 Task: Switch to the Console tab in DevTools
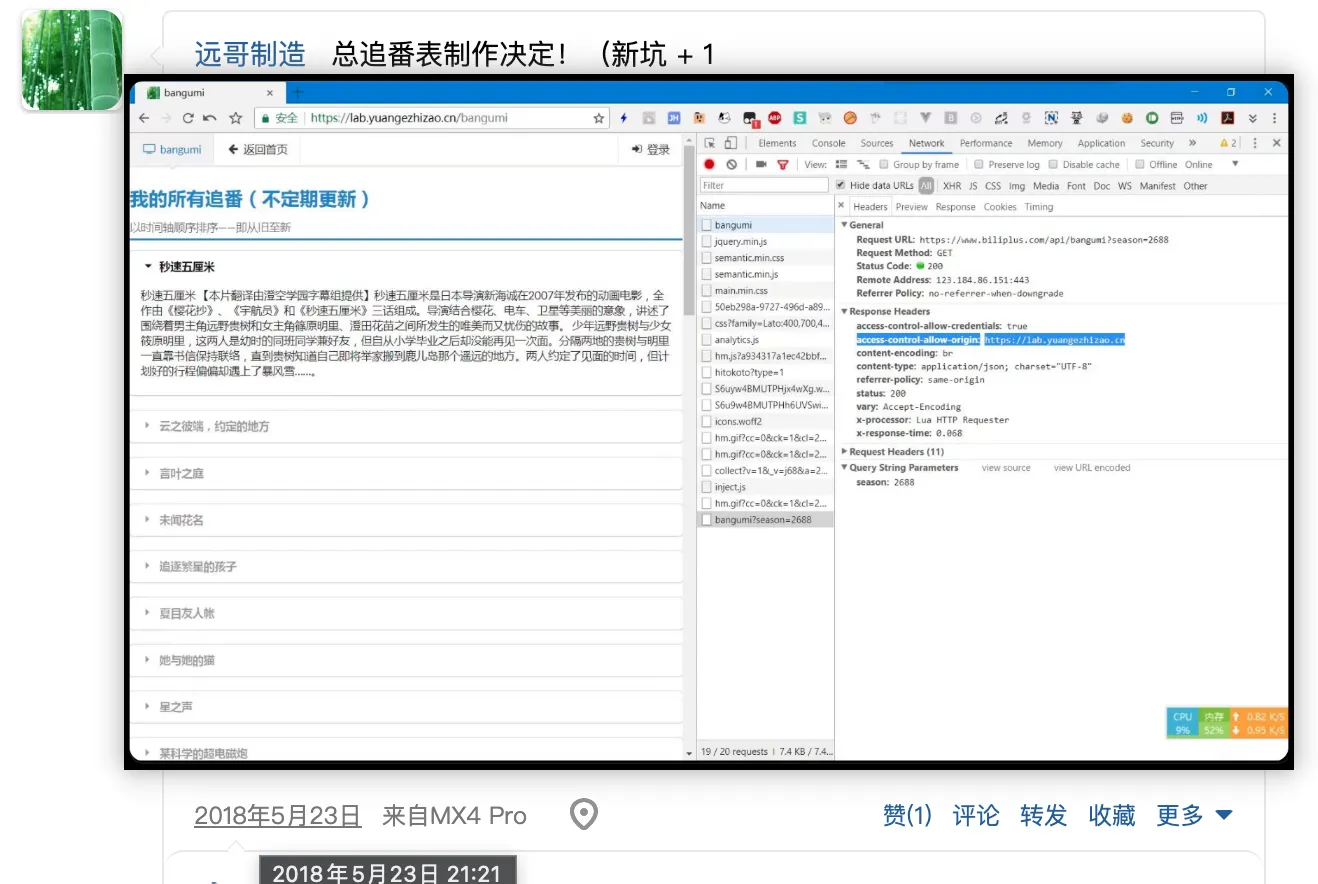point(828,143)
